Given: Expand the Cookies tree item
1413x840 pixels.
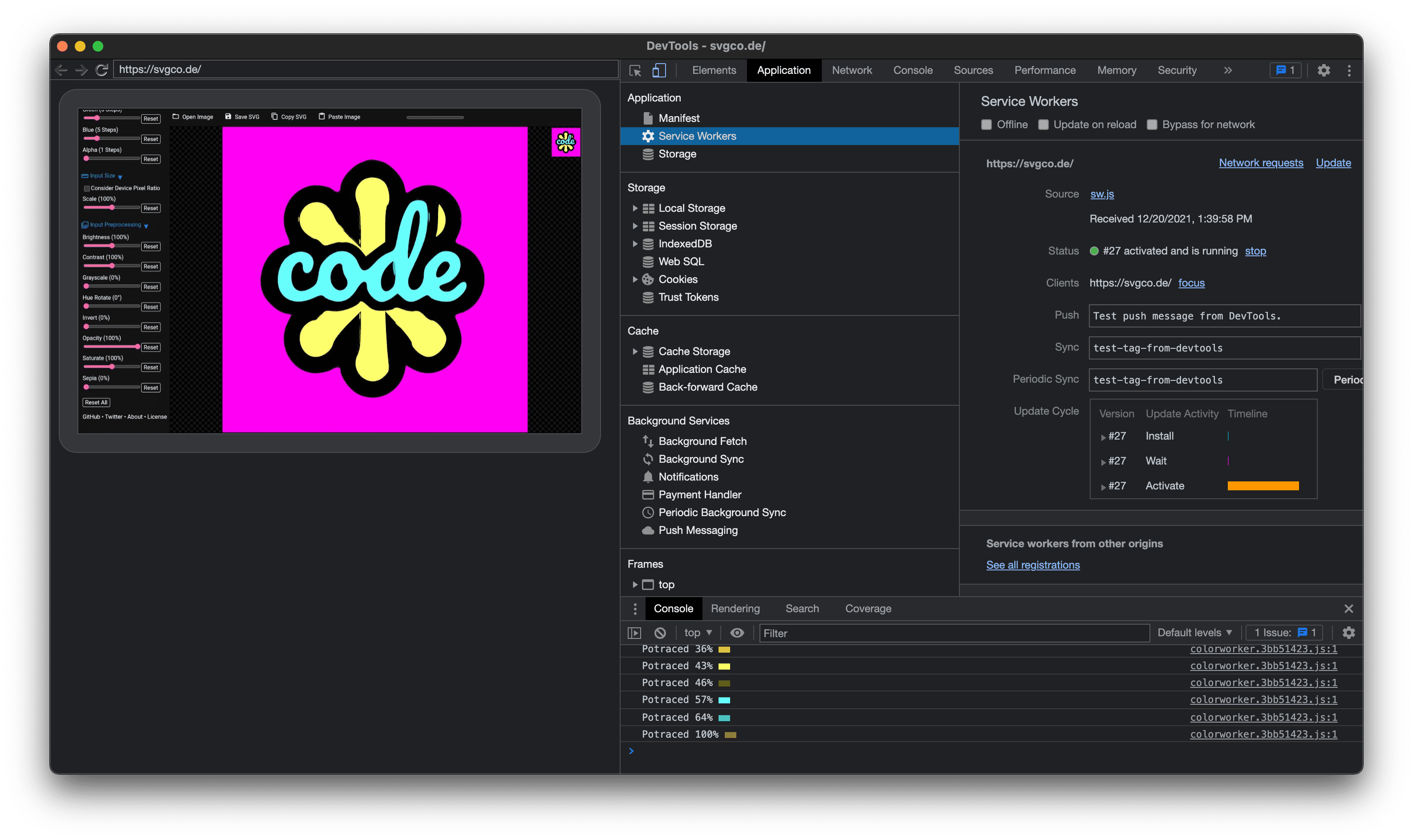Looking at the screenshot, I should [633, 279].
